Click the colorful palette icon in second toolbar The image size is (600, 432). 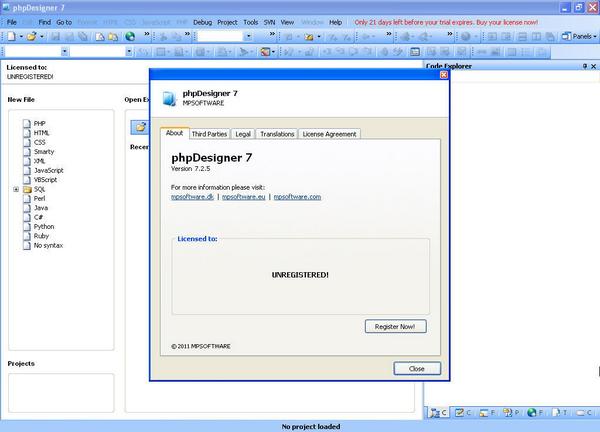click(265, 51)
